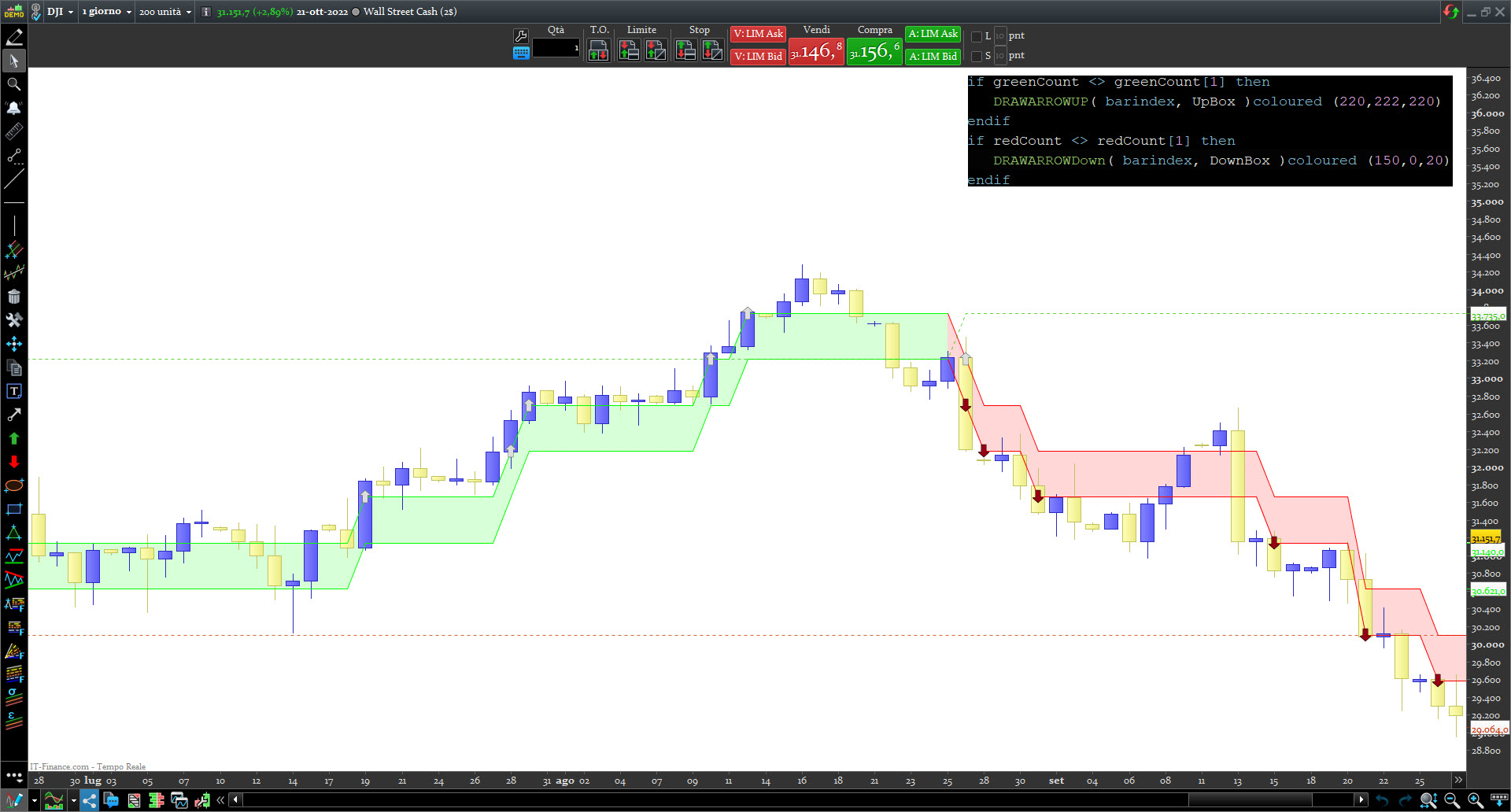The height and width of the screenshot is (812, 1511).
Task: Expand the indicators dropdown arrow
Action: coord(73,801)
